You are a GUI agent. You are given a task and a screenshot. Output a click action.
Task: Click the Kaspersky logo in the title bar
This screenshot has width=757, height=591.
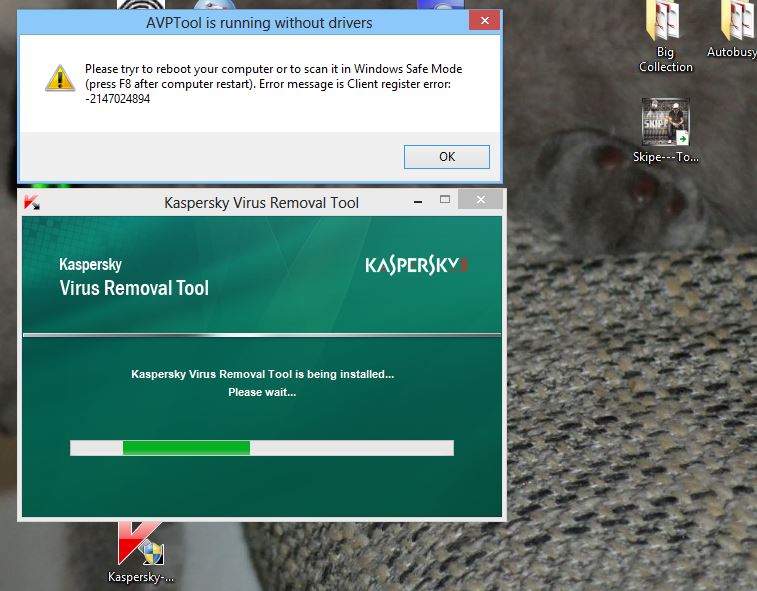pos(32,202)
